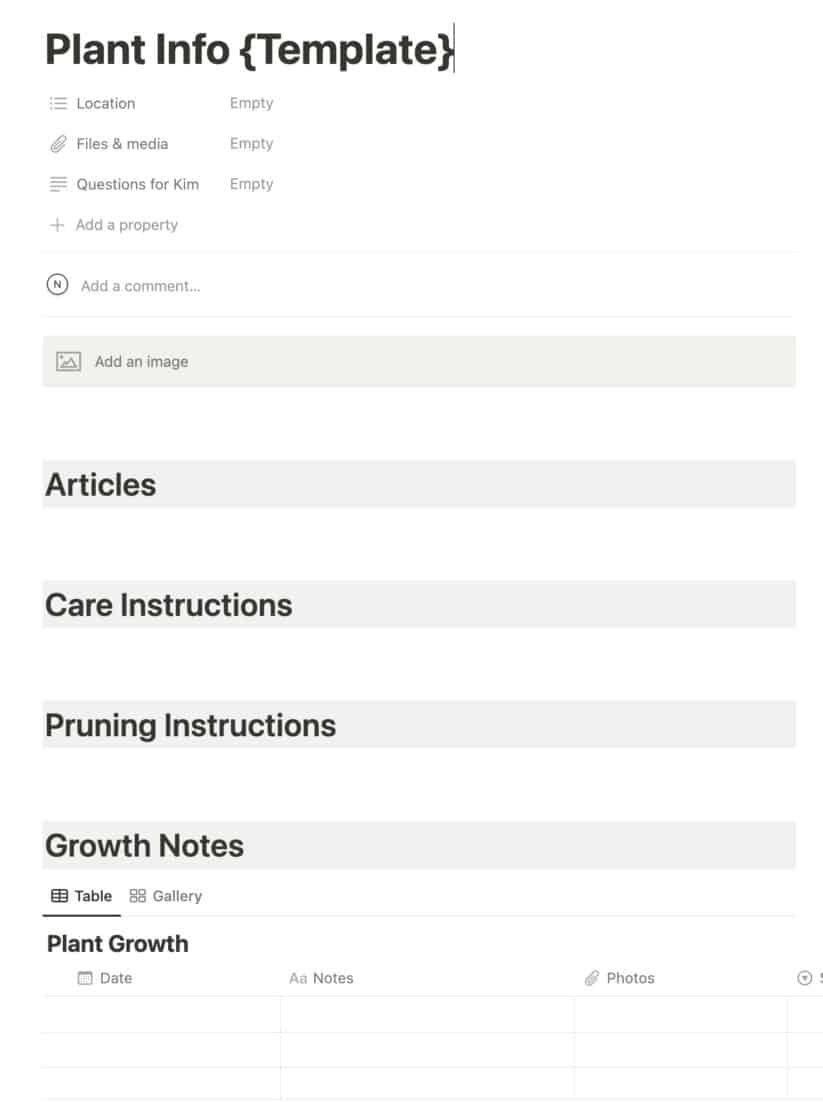This screenshot has width=823, height=1102.
Task: Click the Empty value for Location
Action: click(x=251, y=103)
